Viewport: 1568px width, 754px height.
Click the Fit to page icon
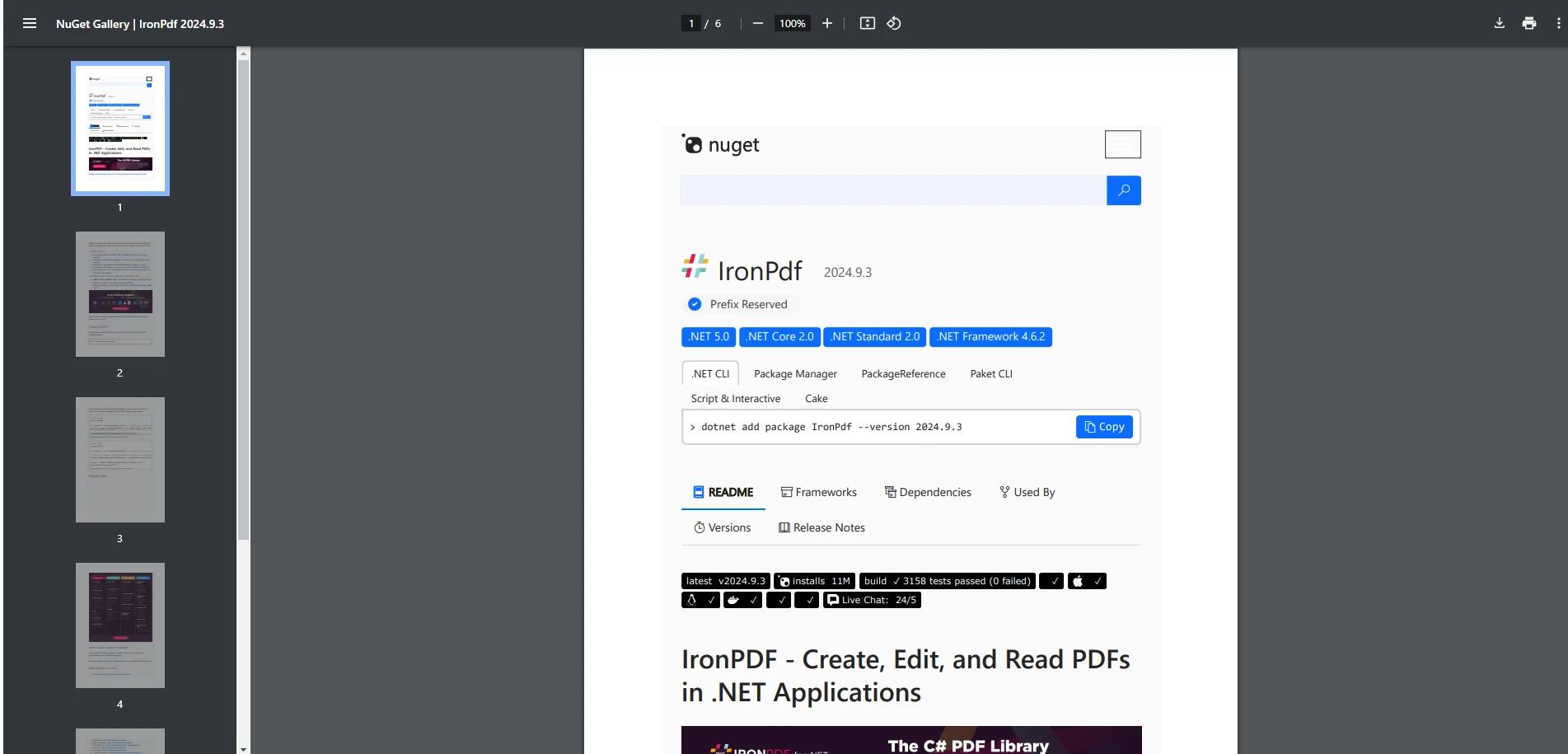868,23
